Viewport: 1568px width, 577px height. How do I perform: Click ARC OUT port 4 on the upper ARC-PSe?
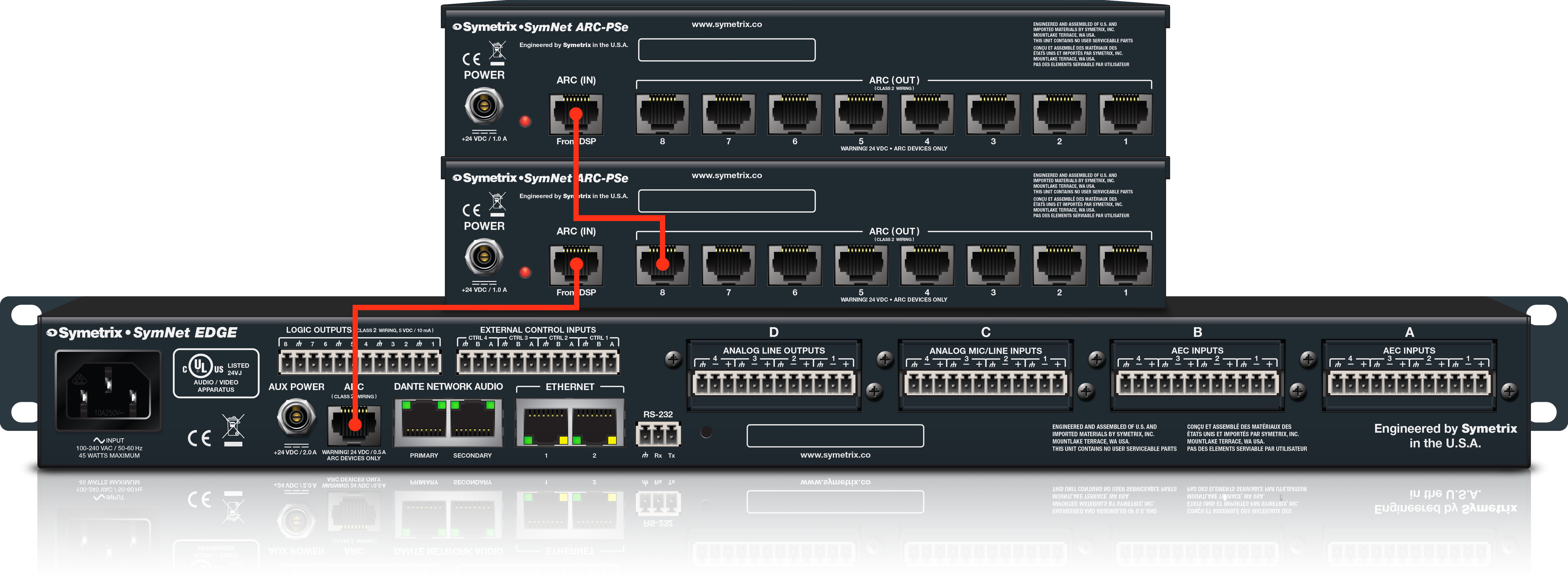(927, 114)
